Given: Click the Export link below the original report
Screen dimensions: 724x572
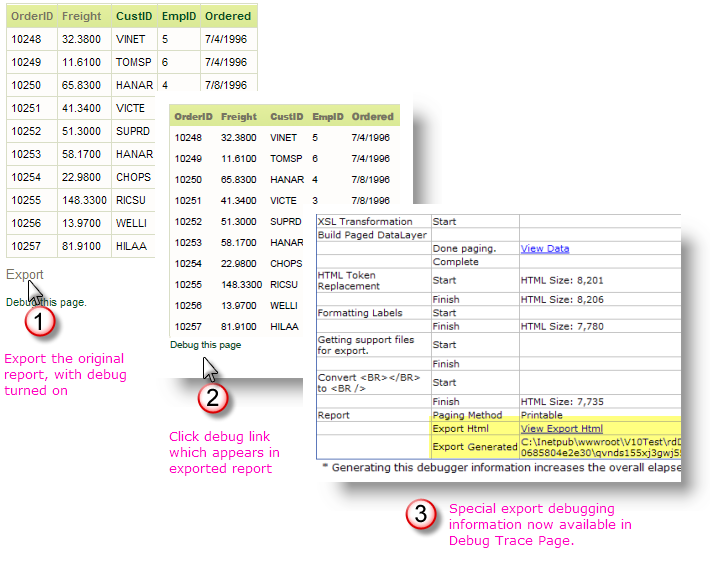Looking at the screenshot, I should (24, 274).
